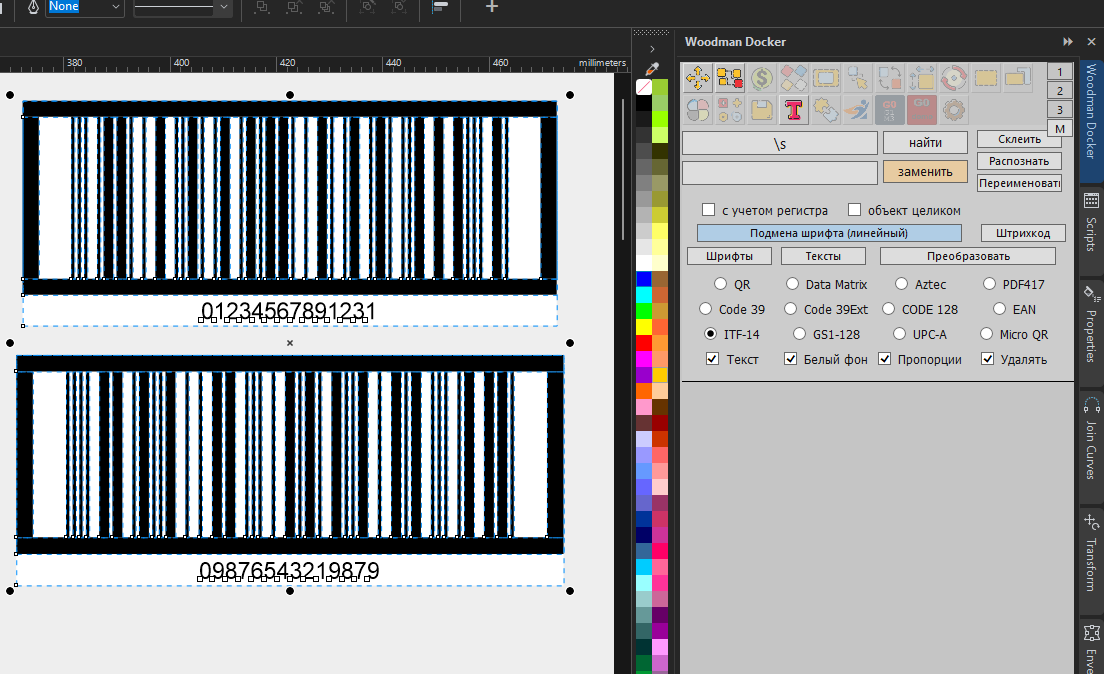Select the PDF417 radio button
Screen dimensions: 1104x674
tap(989, 284)
